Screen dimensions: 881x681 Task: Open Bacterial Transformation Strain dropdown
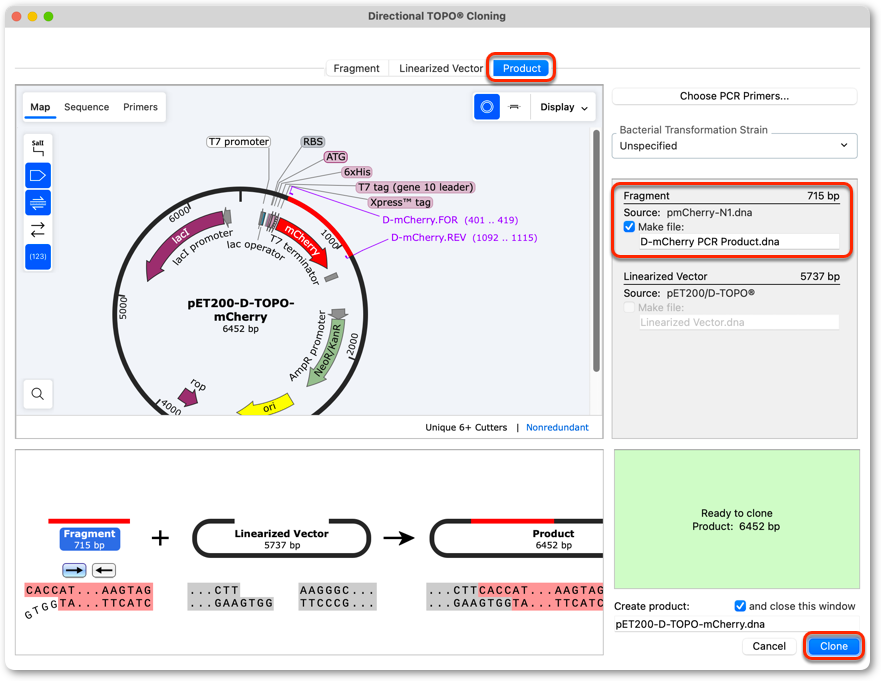[x=734, y=146]
